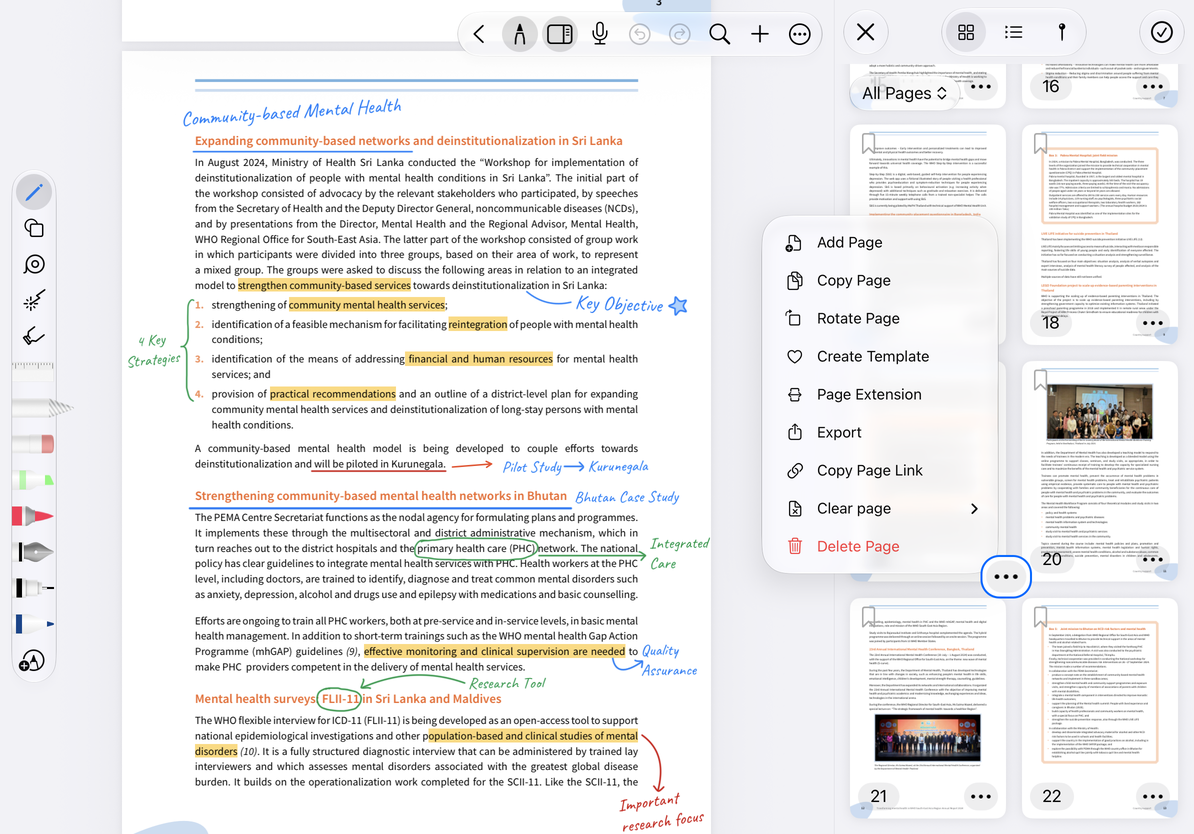Choose the gray pencil tool
The height and width of the screenshot is (834, 1194).
42,408
